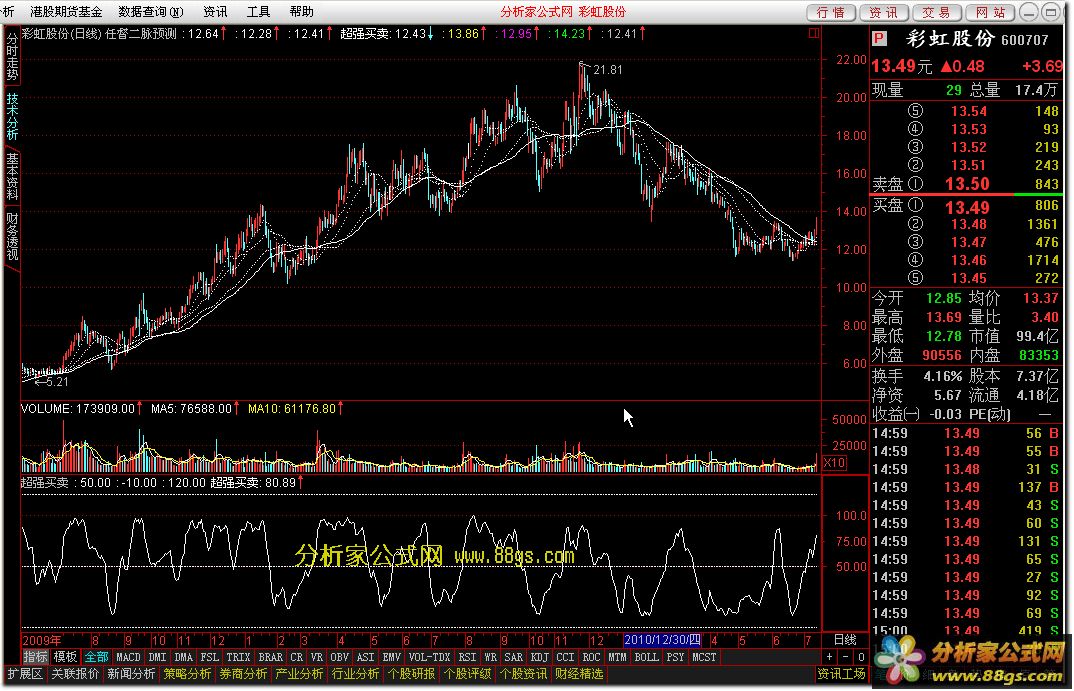Select the VOL-TDX indicator
This screenshot has height=691, width=1074.
point(429,657)
